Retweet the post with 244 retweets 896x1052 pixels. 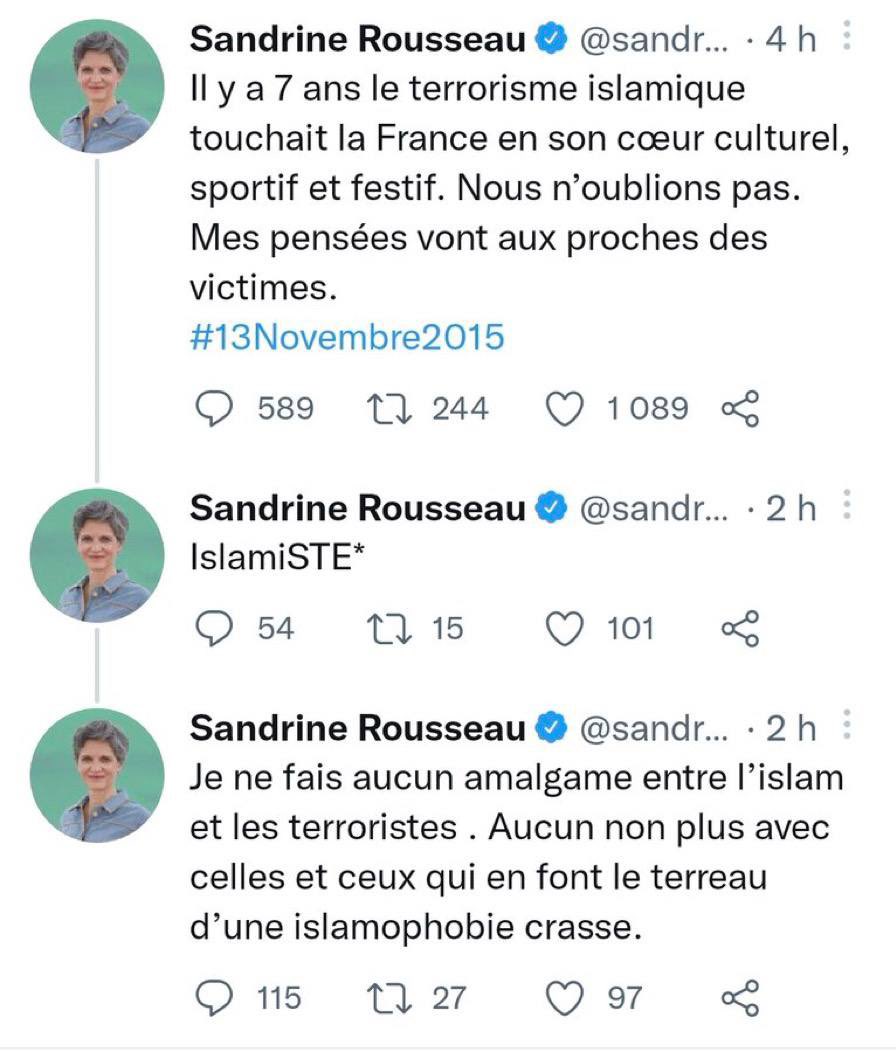389,409
